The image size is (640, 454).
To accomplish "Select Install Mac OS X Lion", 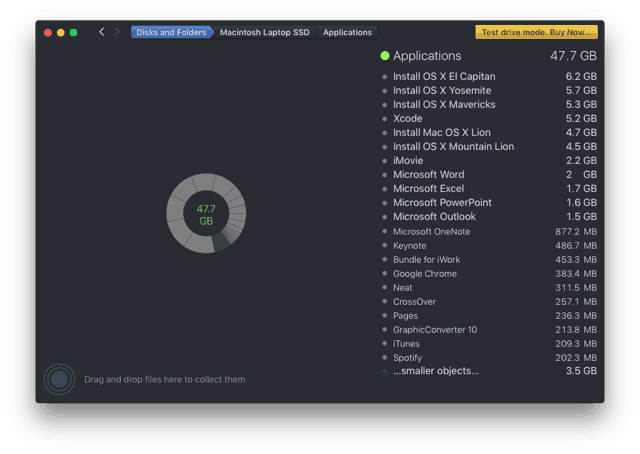I will [x=489, y=132].
